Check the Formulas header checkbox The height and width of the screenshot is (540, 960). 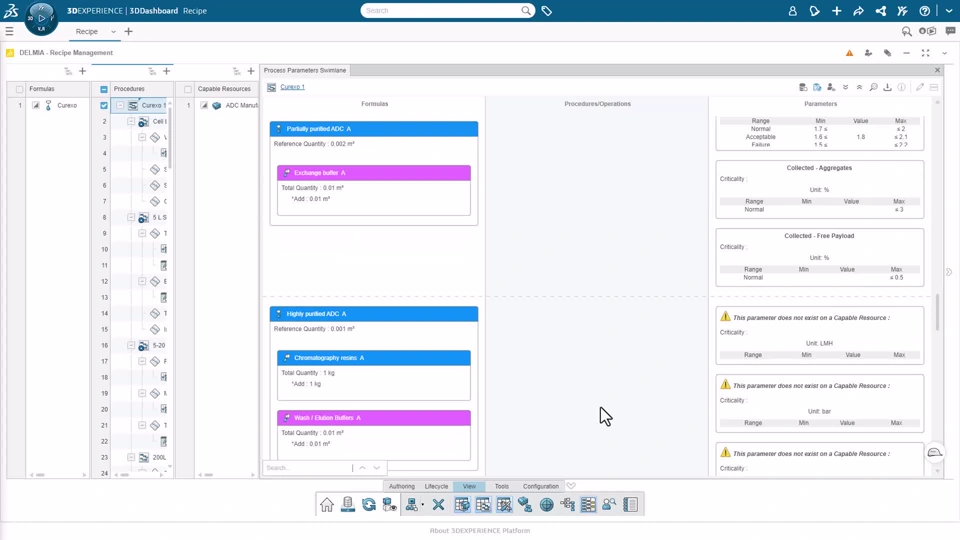pos(20,89)
